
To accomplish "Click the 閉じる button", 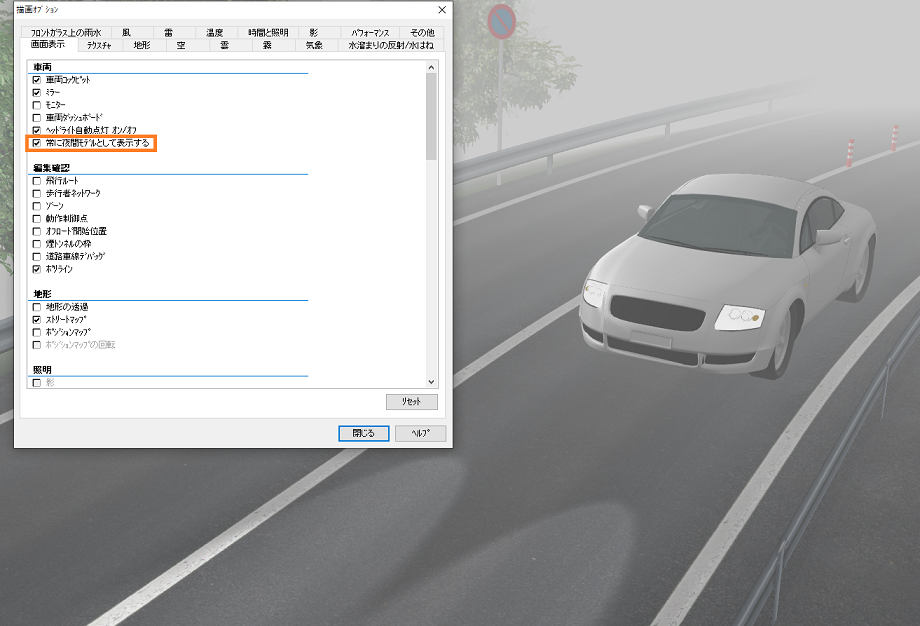I will pyautogui.click(x=364, y=434).
